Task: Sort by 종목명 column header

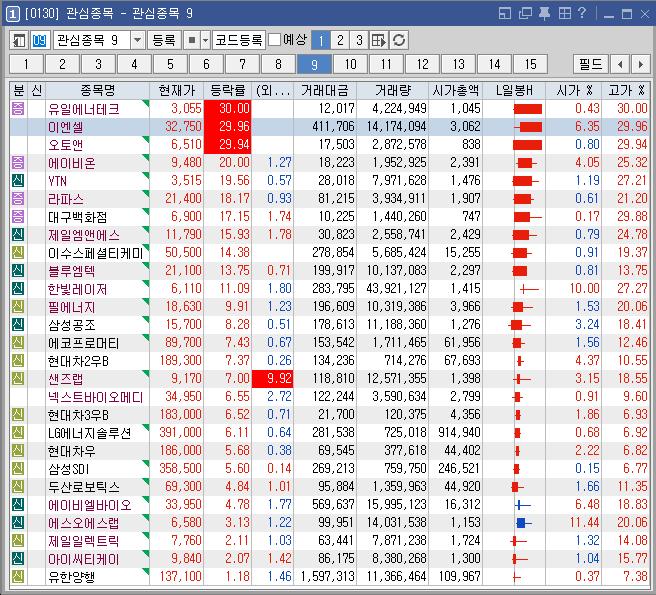Action: (x=97, y=90)
